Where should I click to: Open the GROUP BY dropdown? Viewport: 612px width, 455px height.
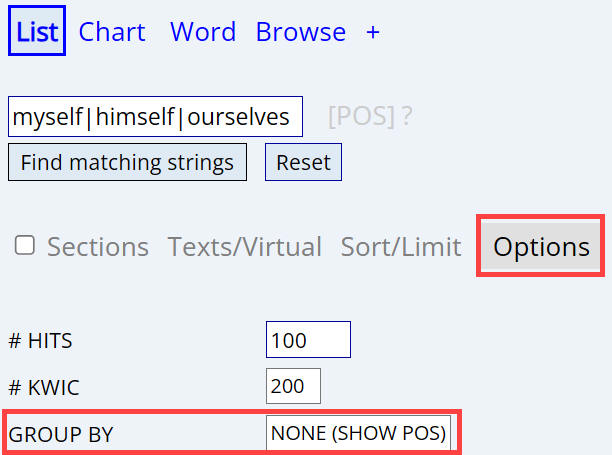[358, 434]
